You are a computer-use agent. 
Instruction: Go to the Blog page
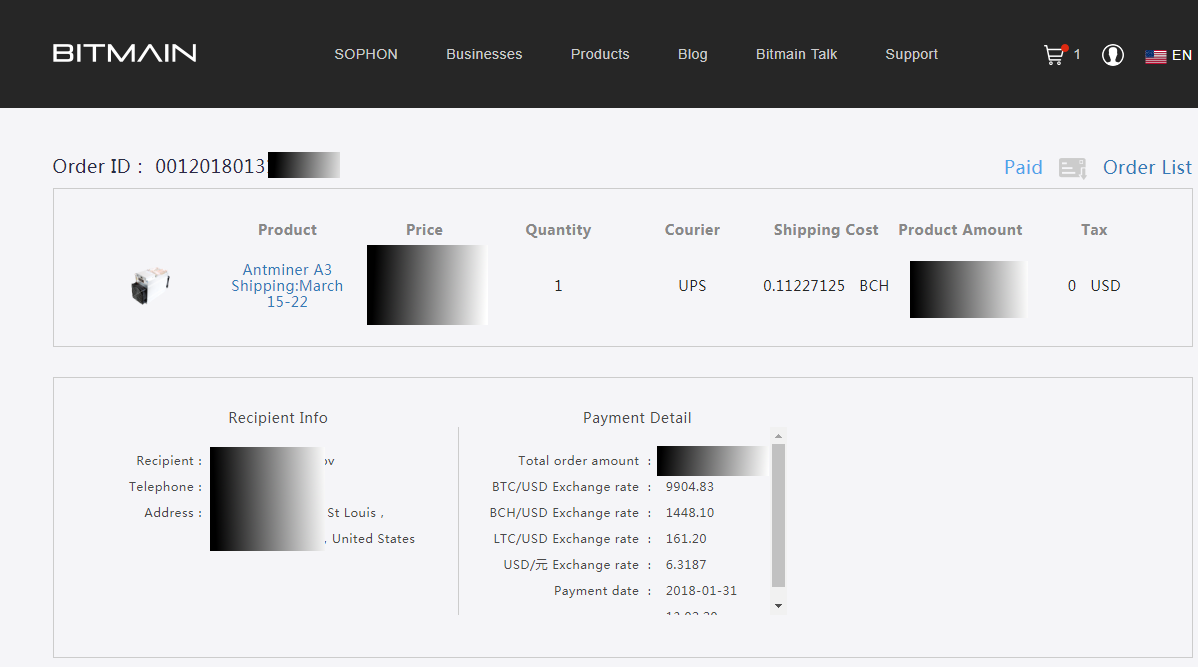pyautogui.click(x=692, y=54)
